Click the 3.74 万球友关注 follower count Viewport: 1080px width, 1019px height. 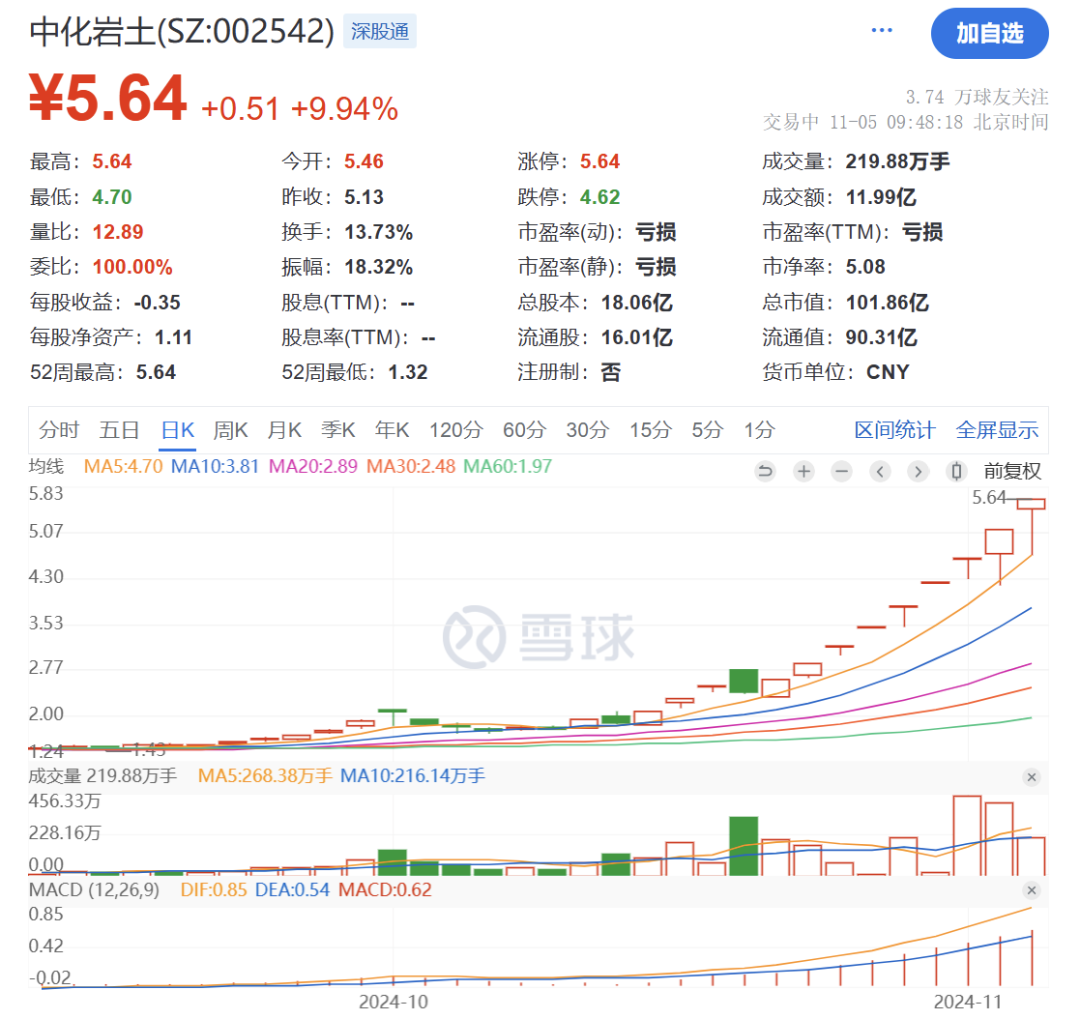[977, 97]
